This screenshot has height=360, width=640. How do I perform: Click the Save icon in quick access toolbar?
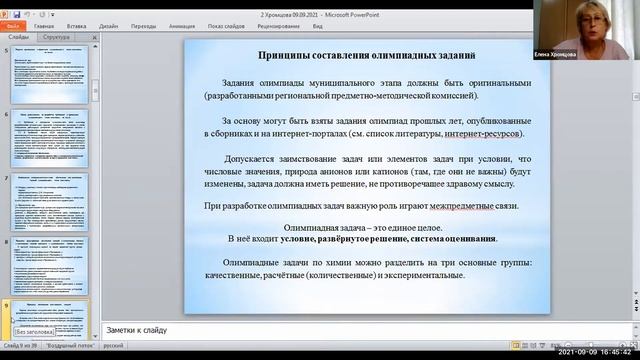[x=17, y=15]
